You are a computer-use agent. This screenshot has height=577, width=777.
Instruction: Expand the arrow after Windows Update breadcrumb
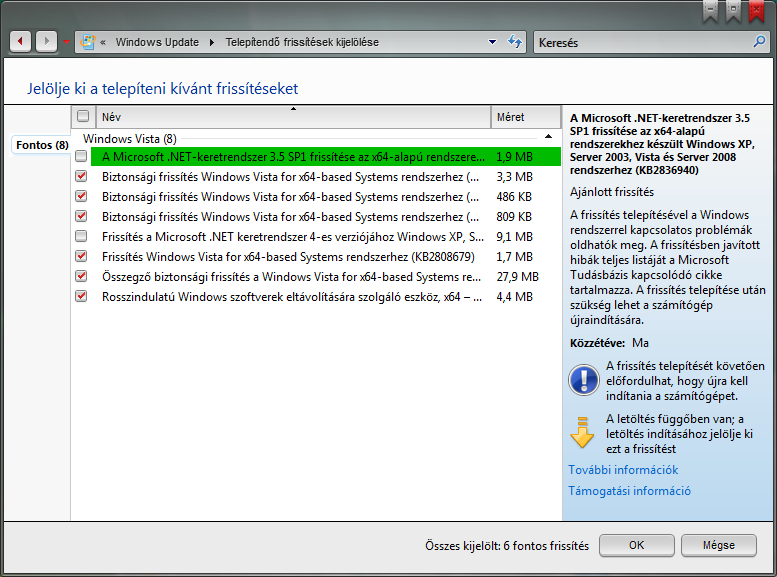[212, 43]
